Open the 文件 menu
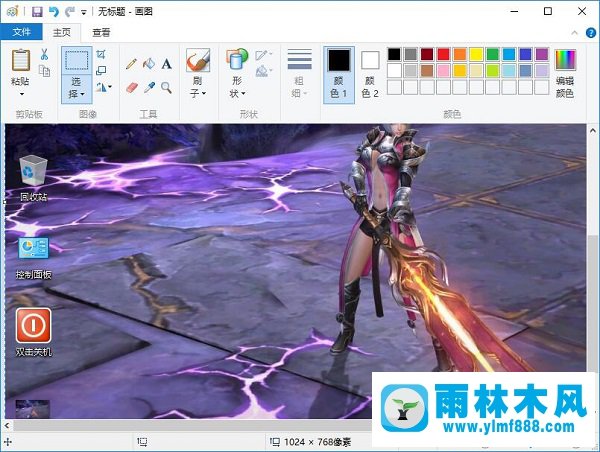Image resolution: width=600 pixels, height=452 pixels. click(x=21, y=32)
